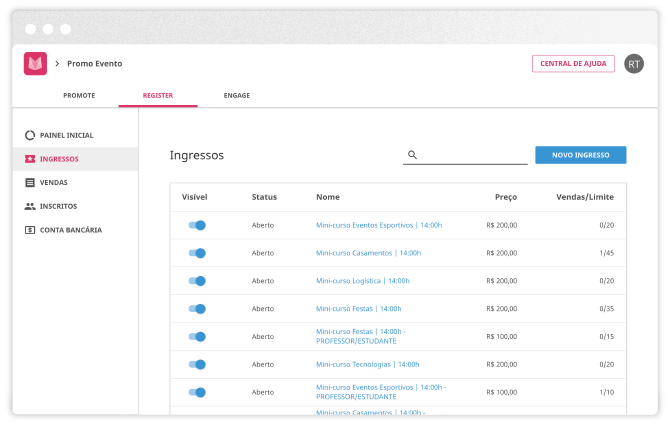Image resolution: width=670 pixels, height=429 pixels.
Task: Open Mini-curso Eventos Esportivos | 14:00h link
Action: pyautogui.click(x=379, y=225)
